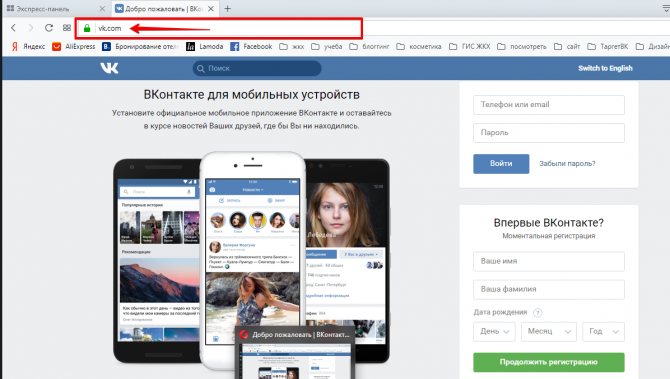Open a new tab with the plus button
Viewport: 670px width, 379px height.
click(227, 9)
